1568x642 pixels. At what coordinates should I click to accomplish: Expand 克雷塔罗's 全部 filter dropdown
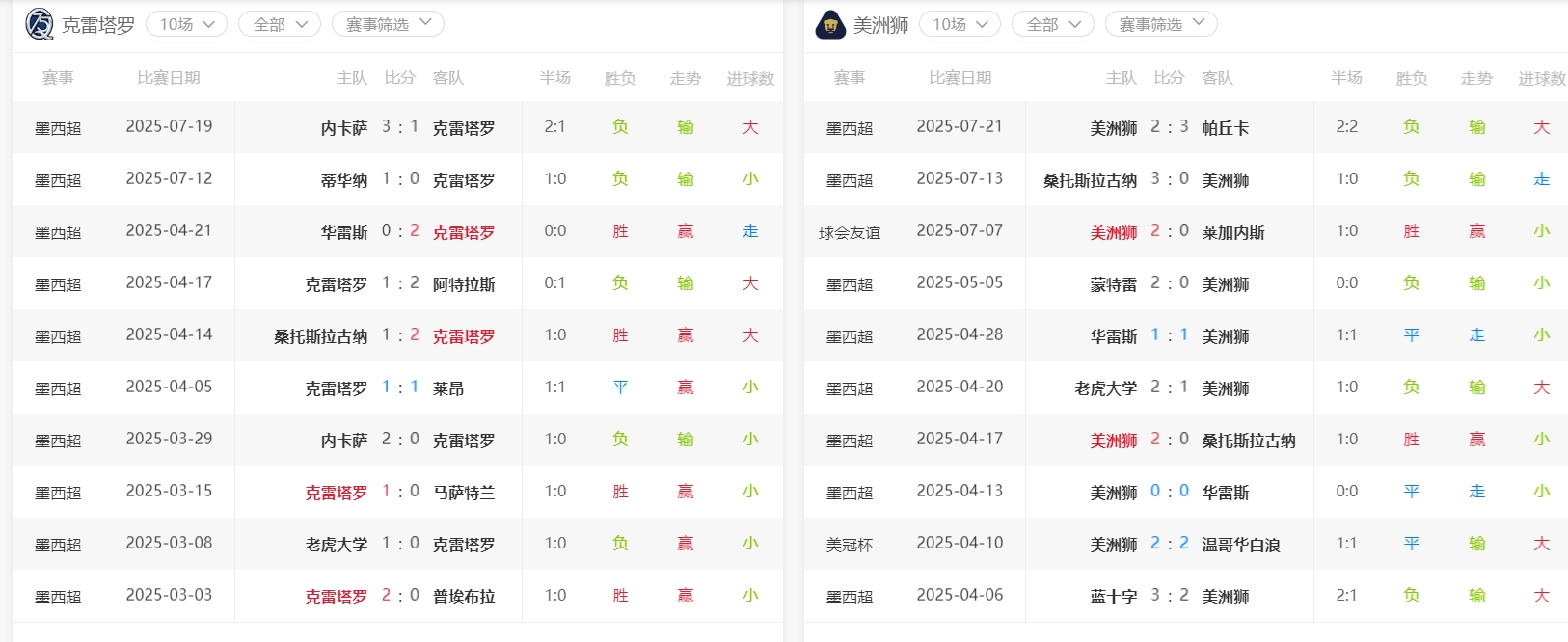279,24
